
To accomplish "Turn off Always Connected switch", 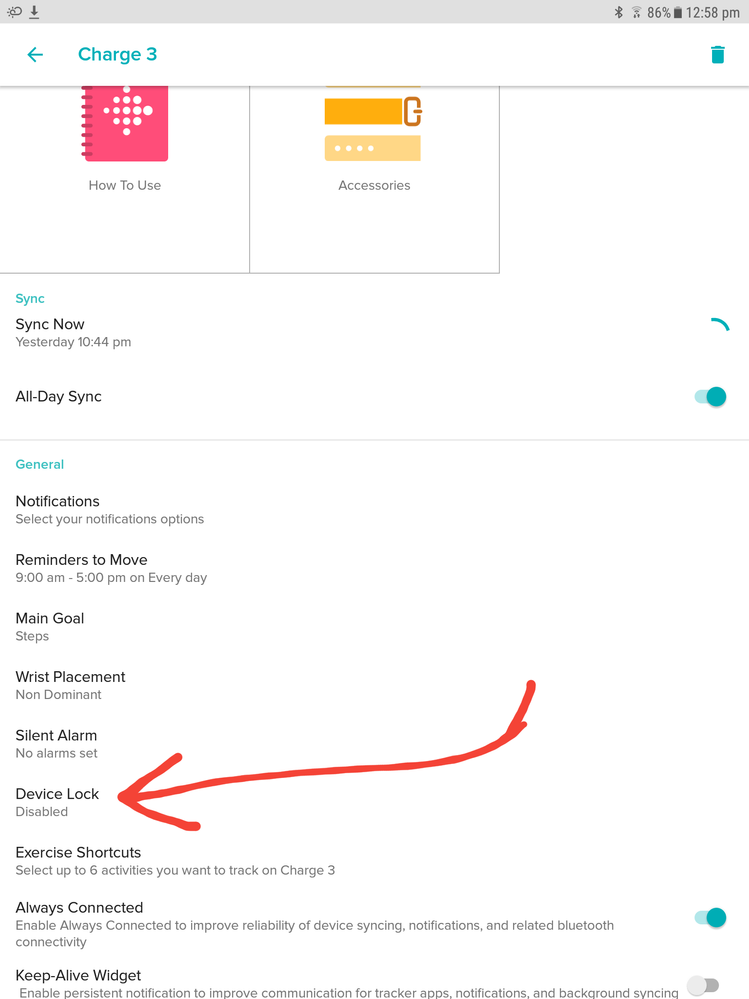I will (709, 917).
